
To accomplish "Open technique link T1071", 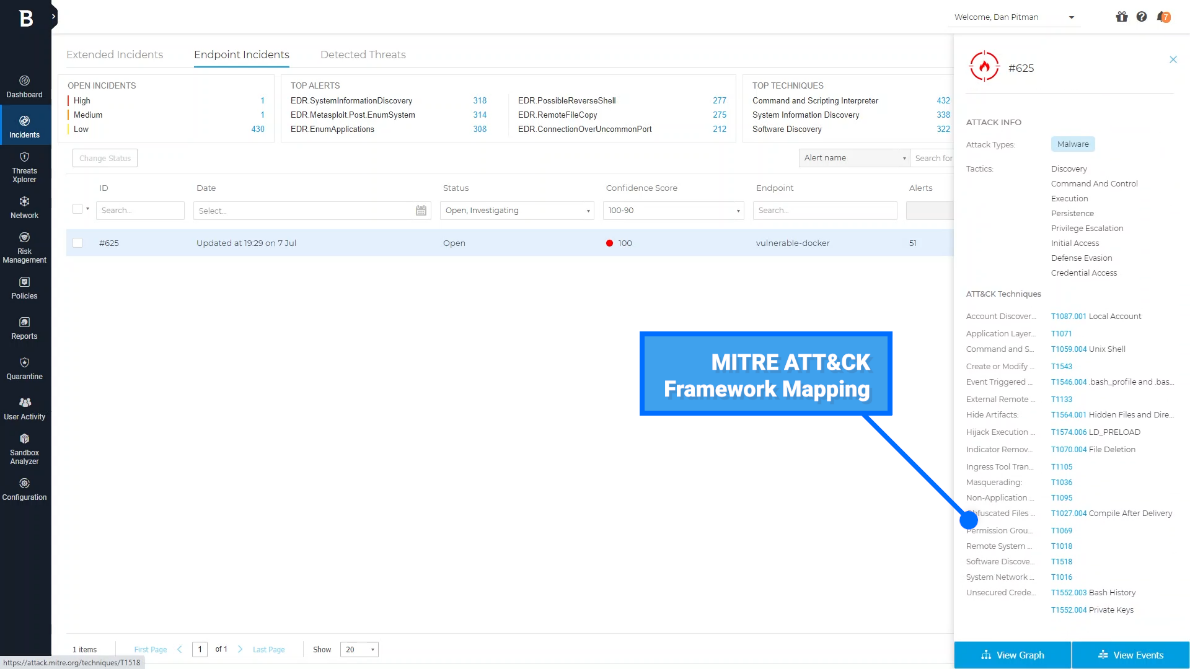I will [1061, 334].
